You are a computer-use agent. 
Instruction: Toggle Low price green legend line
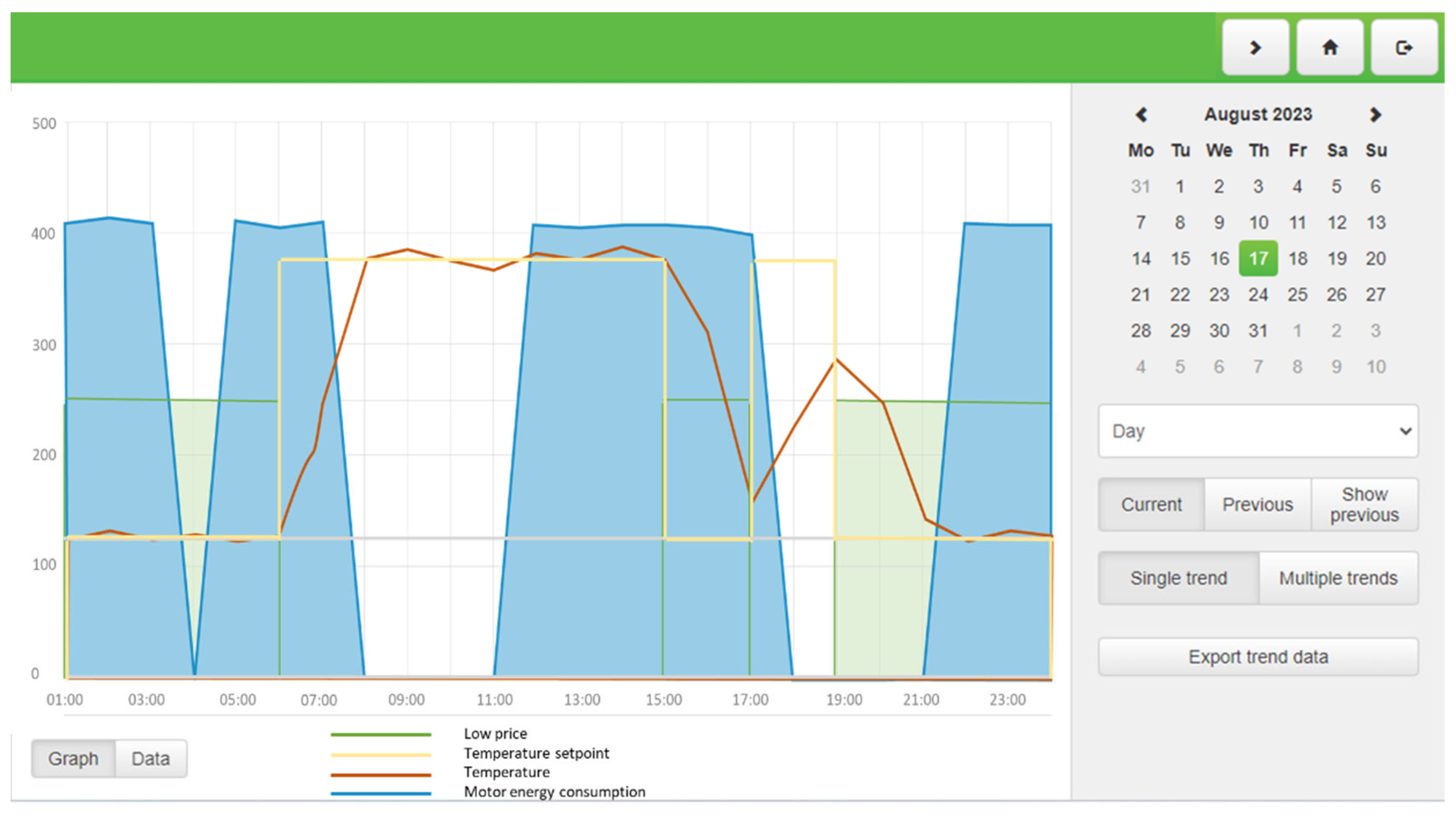(x=380, y=734)
